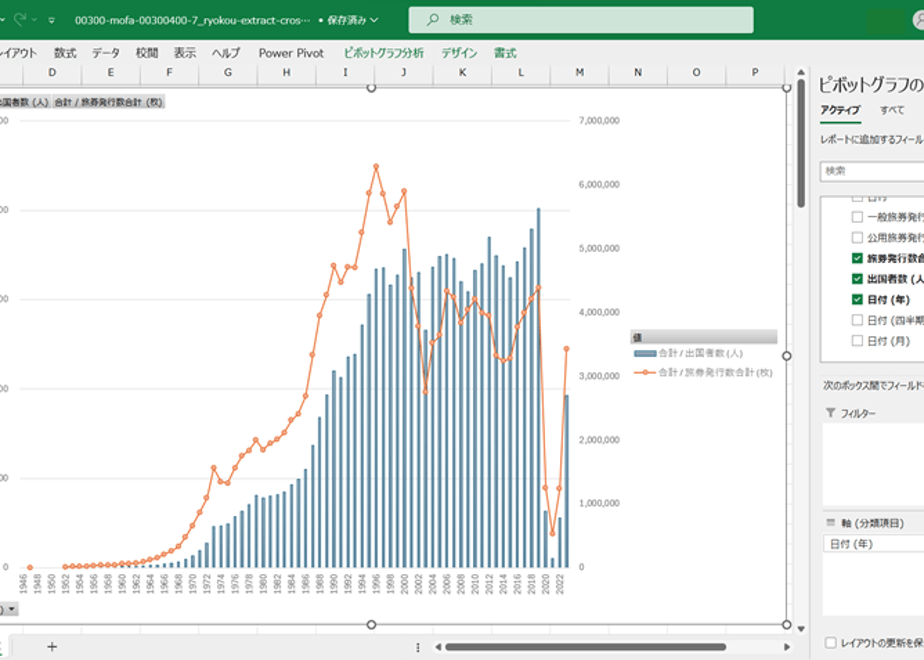The image size is (924, 660).
Task: Click the orange line legend color key
Action: [645, 372]
